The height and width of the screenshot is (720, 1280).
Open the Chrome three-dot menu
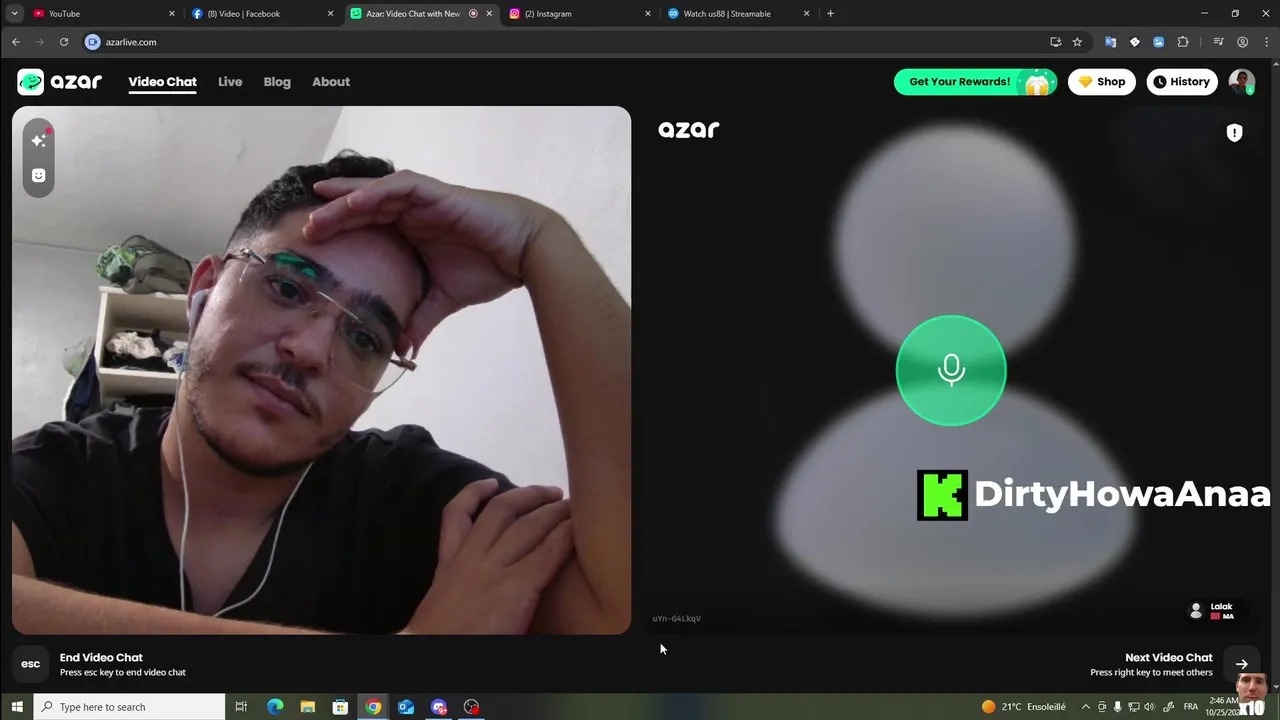click(x=1265, y=42)
